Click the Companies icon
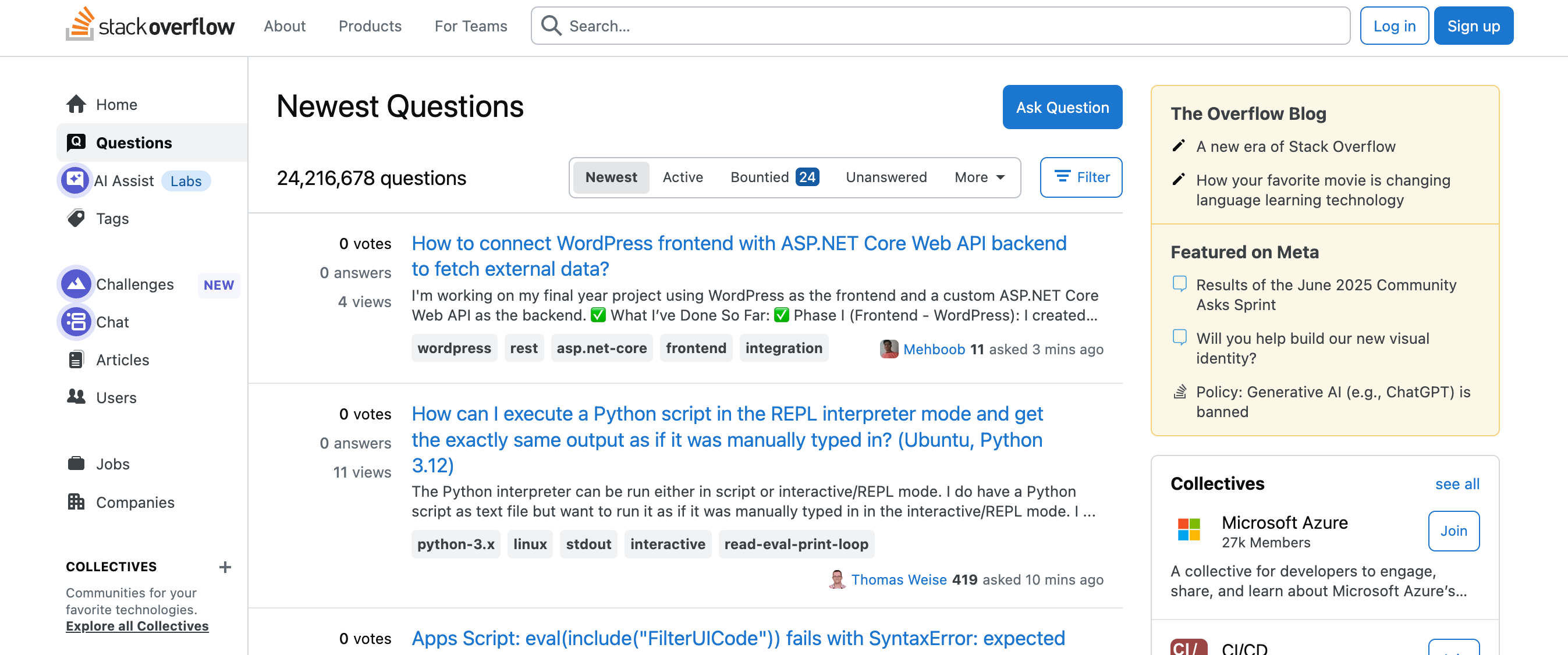This screenshot has height=655, width=1568. coord(76,502)
